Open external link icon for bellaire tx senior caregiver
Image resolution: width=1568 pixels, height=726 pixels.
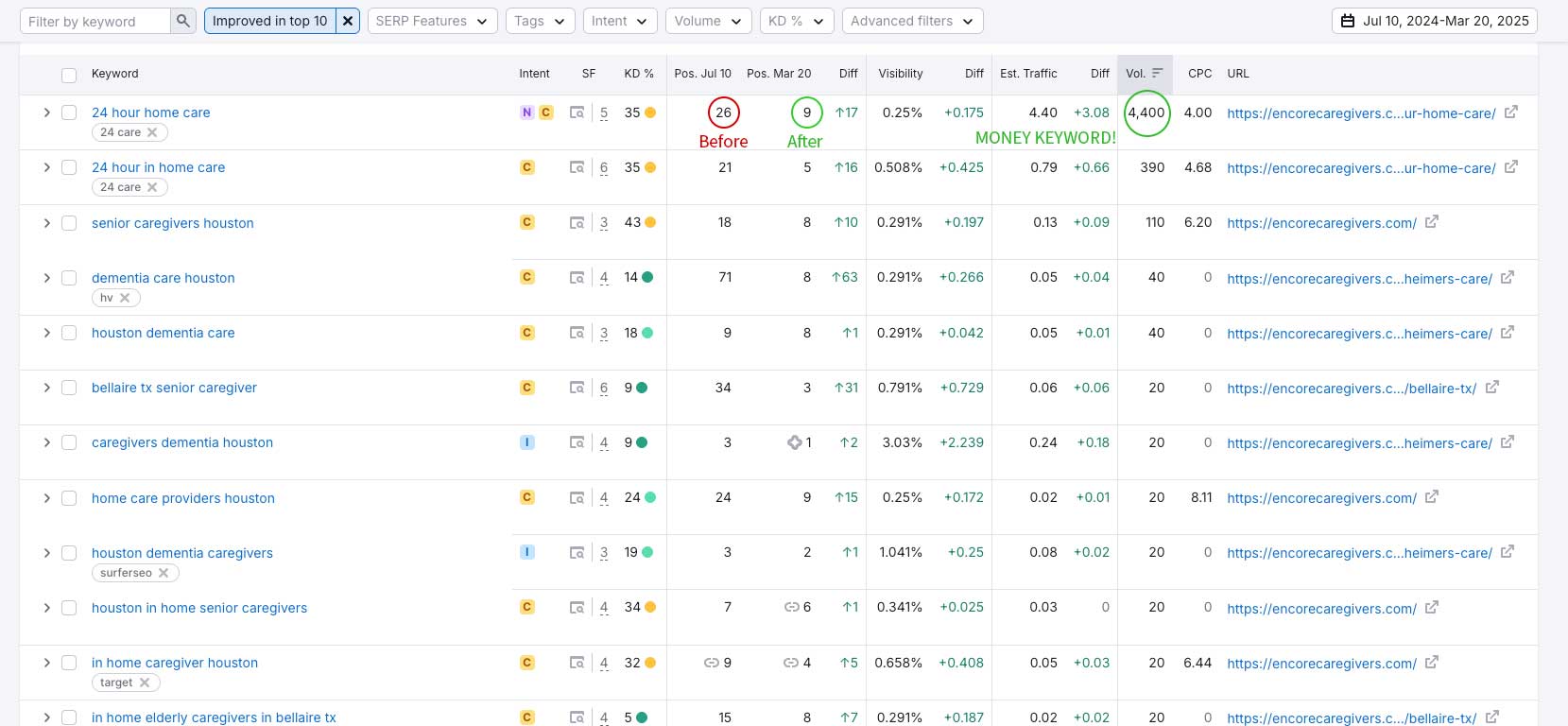[x=1492, y=387]
